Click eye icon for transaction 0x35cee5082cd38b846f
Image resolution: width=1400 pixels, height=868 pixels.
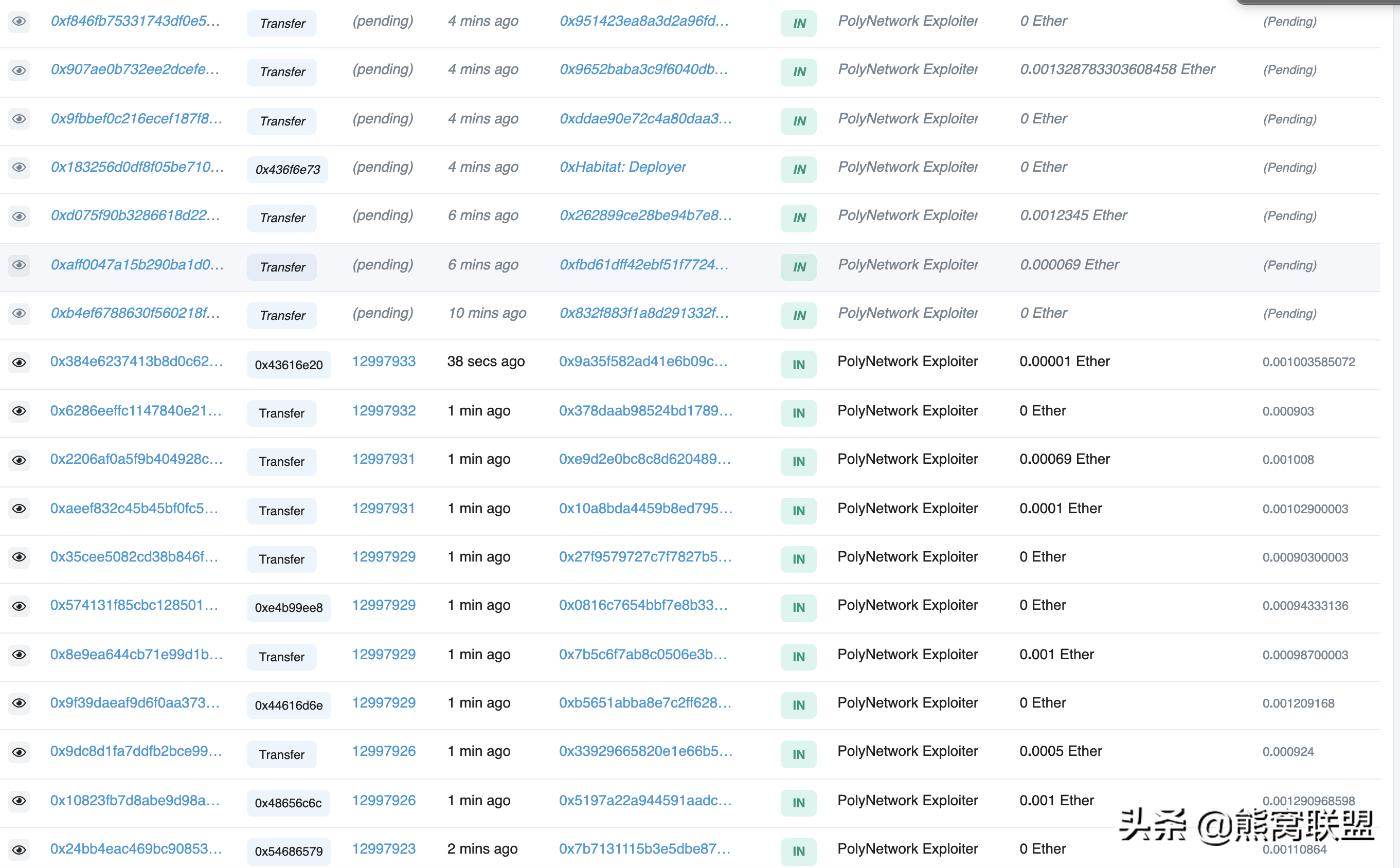coord(19,557)
